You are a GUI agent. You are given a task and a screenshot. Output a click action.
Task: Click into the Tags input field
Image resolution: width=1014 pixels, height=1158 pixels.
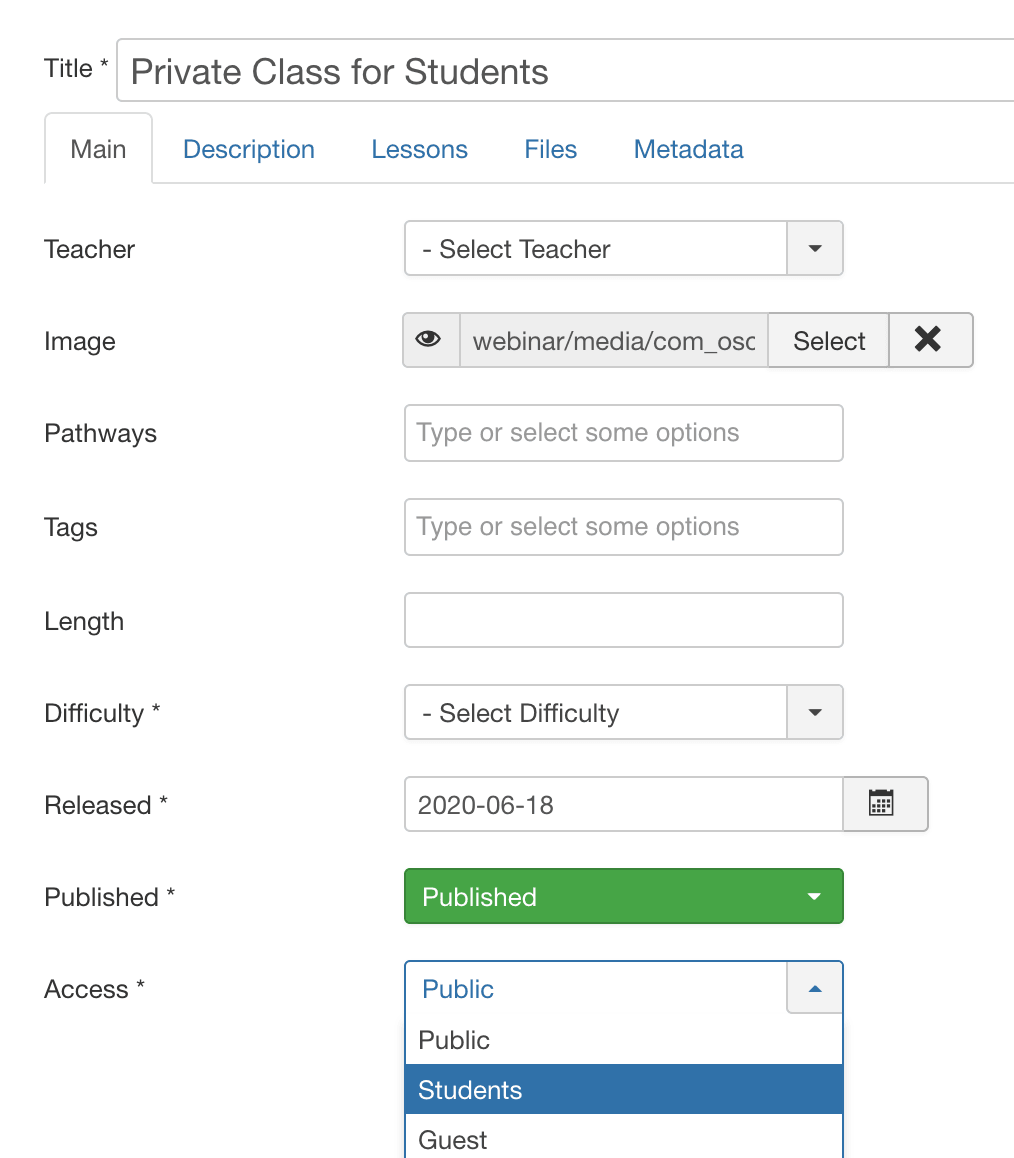coord(623,527)
